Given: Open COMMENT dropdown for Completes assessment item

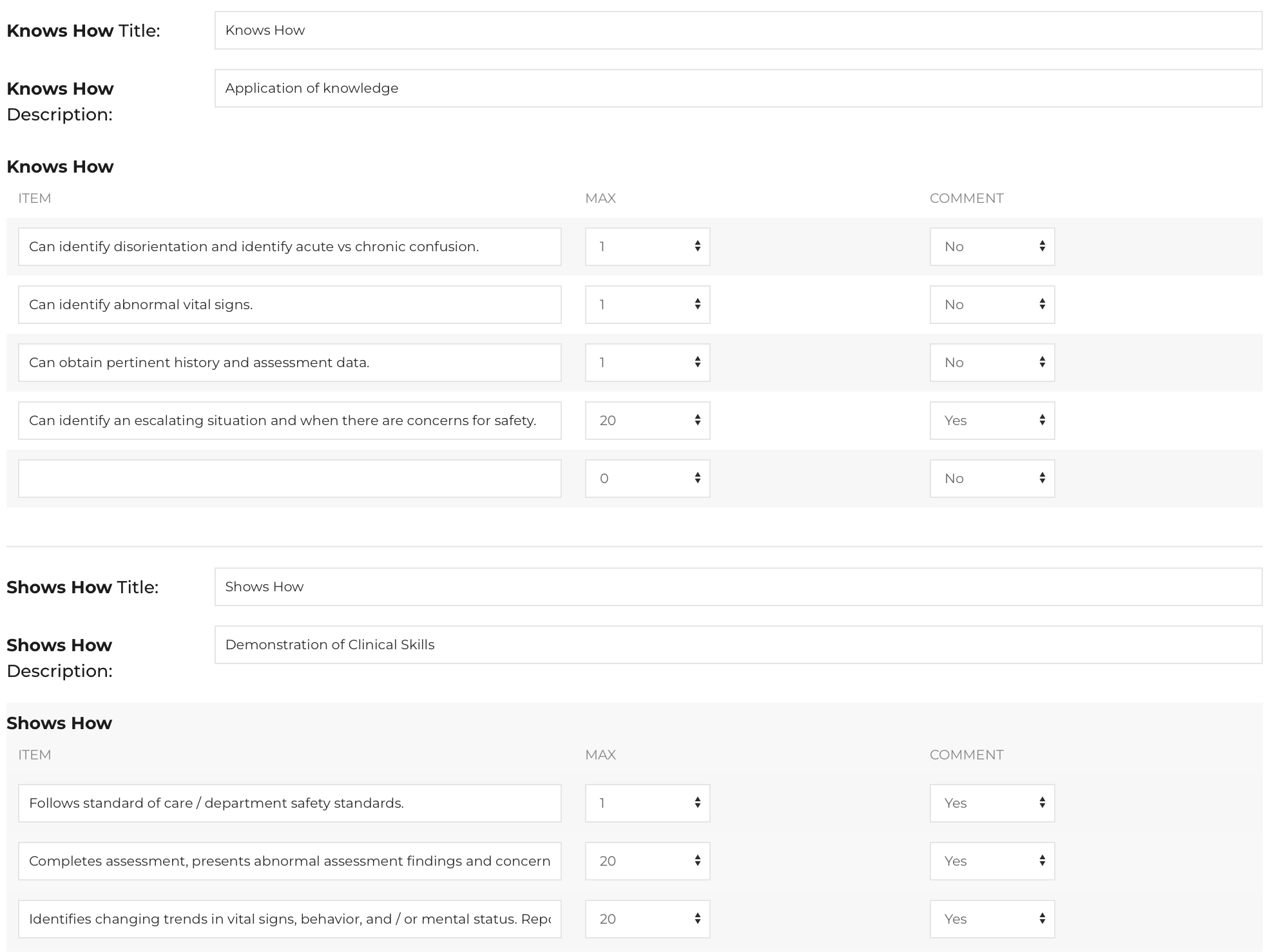Looking at the screenshot, I should (992, 861).
